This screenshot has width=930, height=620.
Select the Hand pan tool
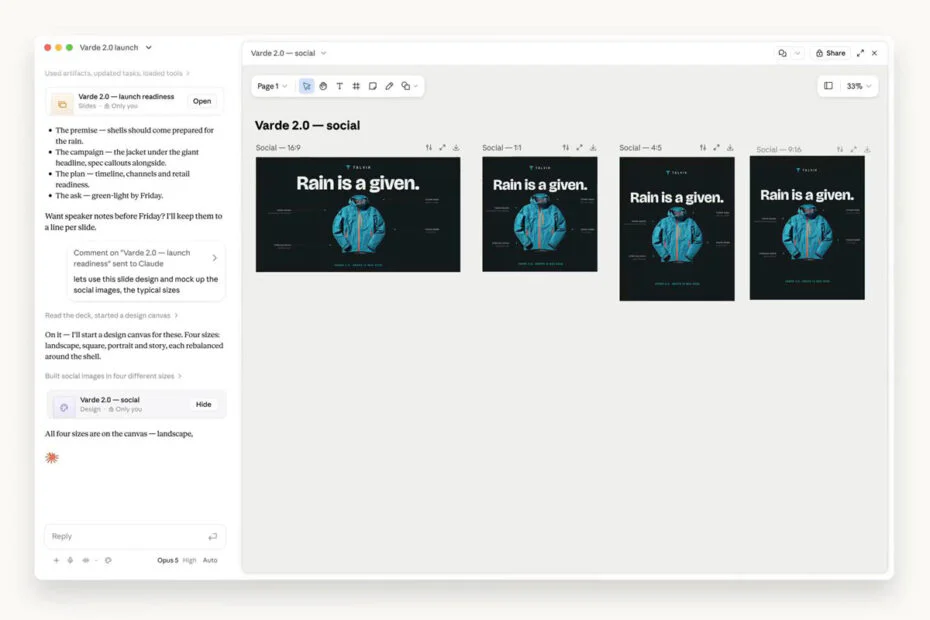323,86
